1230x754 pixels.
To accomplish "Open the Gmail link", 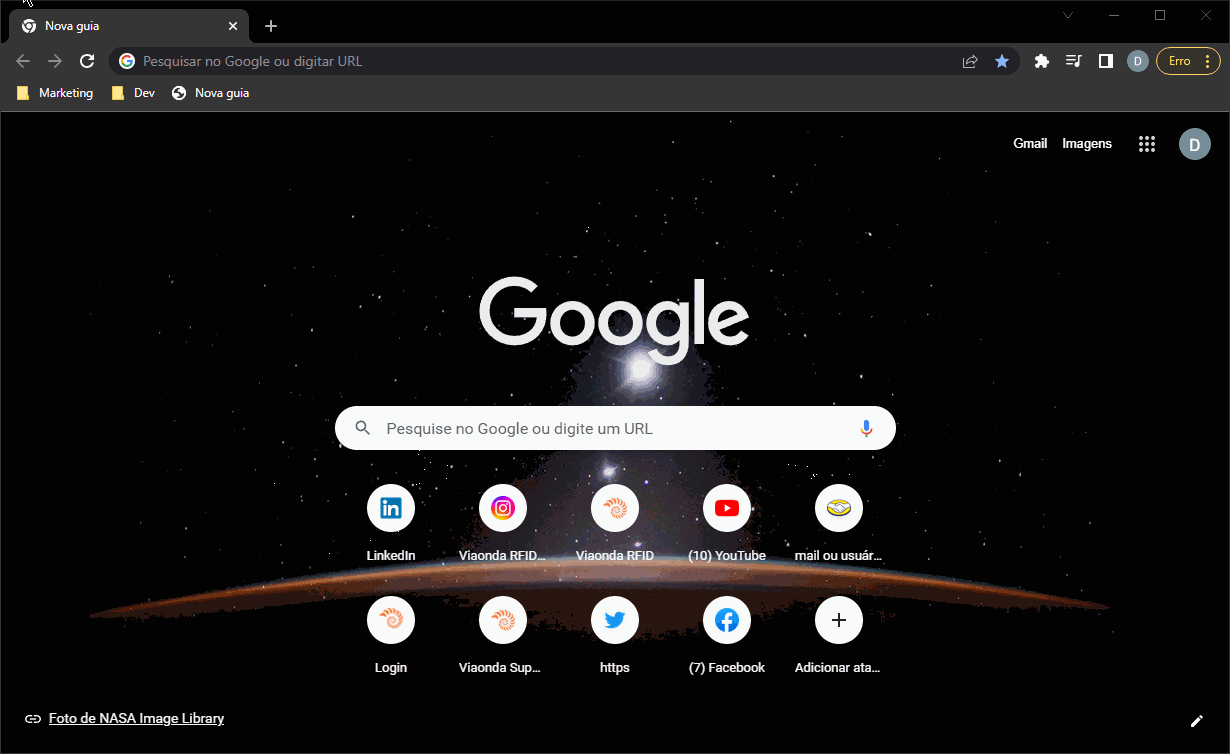I will (x=1030, y=144).
